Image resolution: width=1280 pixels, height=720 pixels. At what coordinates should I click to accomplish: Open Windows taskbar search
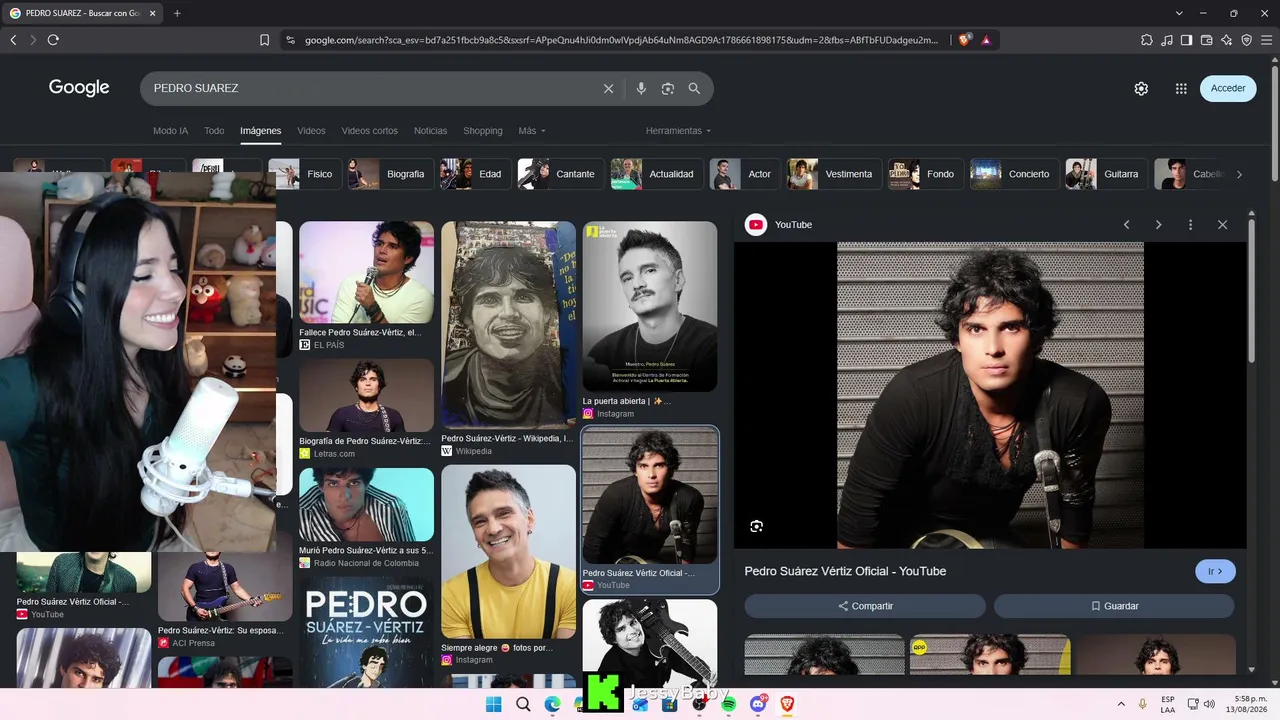pyautogui.click(x=523, y=704)
